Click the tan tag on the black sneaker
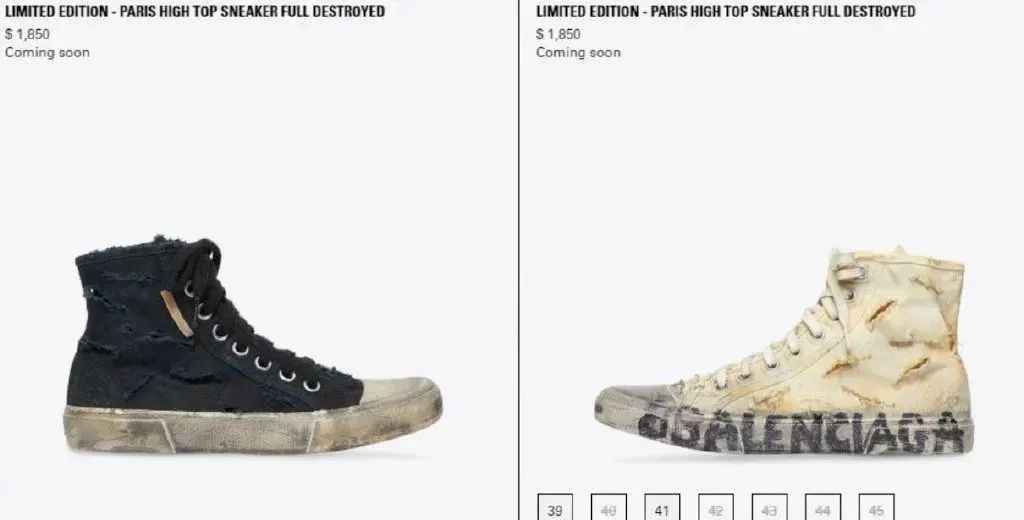This screenshot has width=1024, height=520. [177, 314]
